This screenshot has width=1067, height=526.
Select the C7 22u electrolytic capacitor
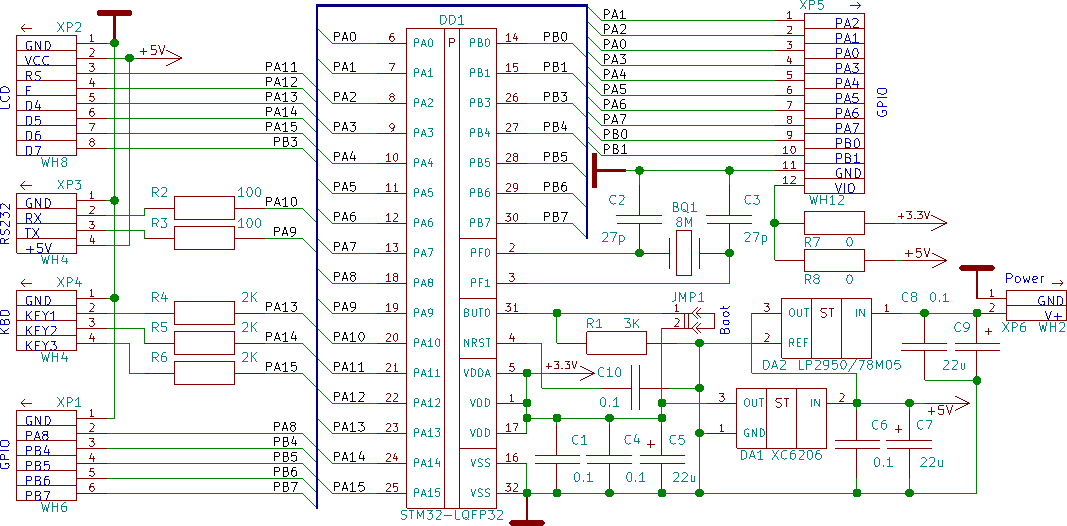click(908, 444)
